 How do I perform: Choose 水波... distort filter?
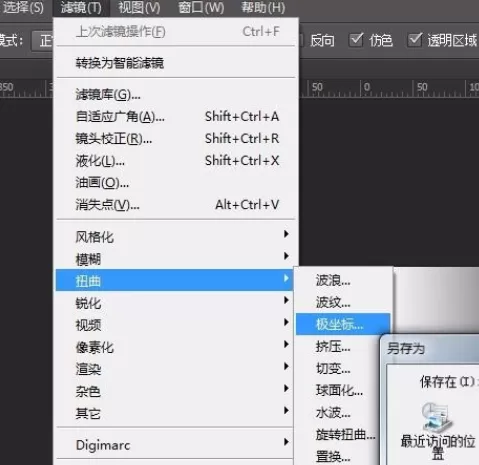338,412
